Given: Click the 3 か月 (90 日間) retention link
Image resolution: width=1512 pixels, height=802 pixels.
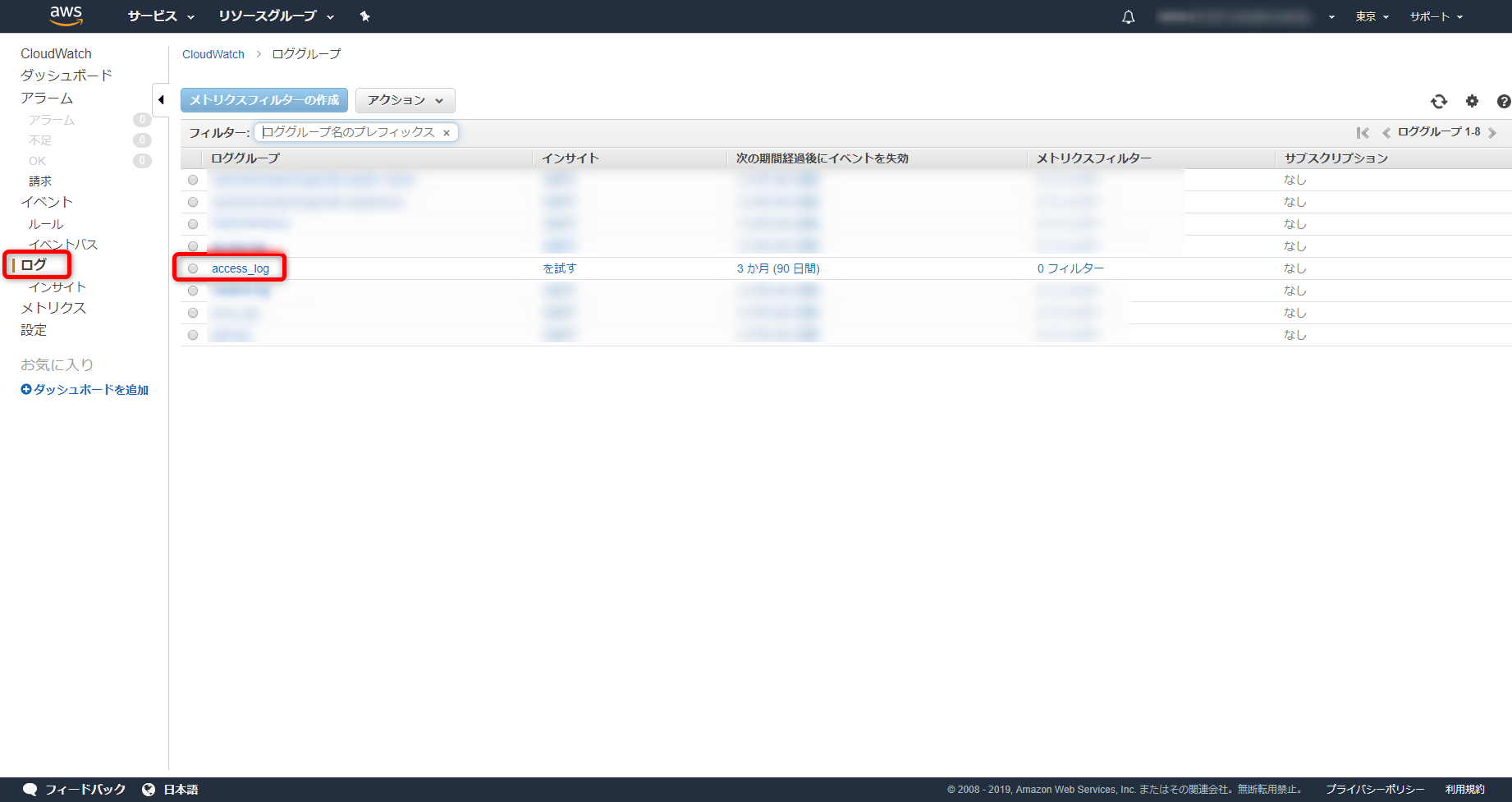Looking at the screenshot, I should coord(778,268).
